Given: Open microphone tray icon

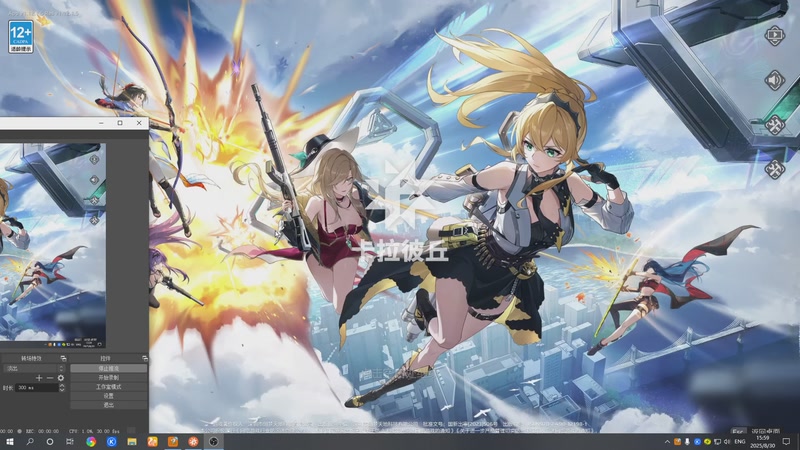Looking at the screenshot, I should pos(687,442).
